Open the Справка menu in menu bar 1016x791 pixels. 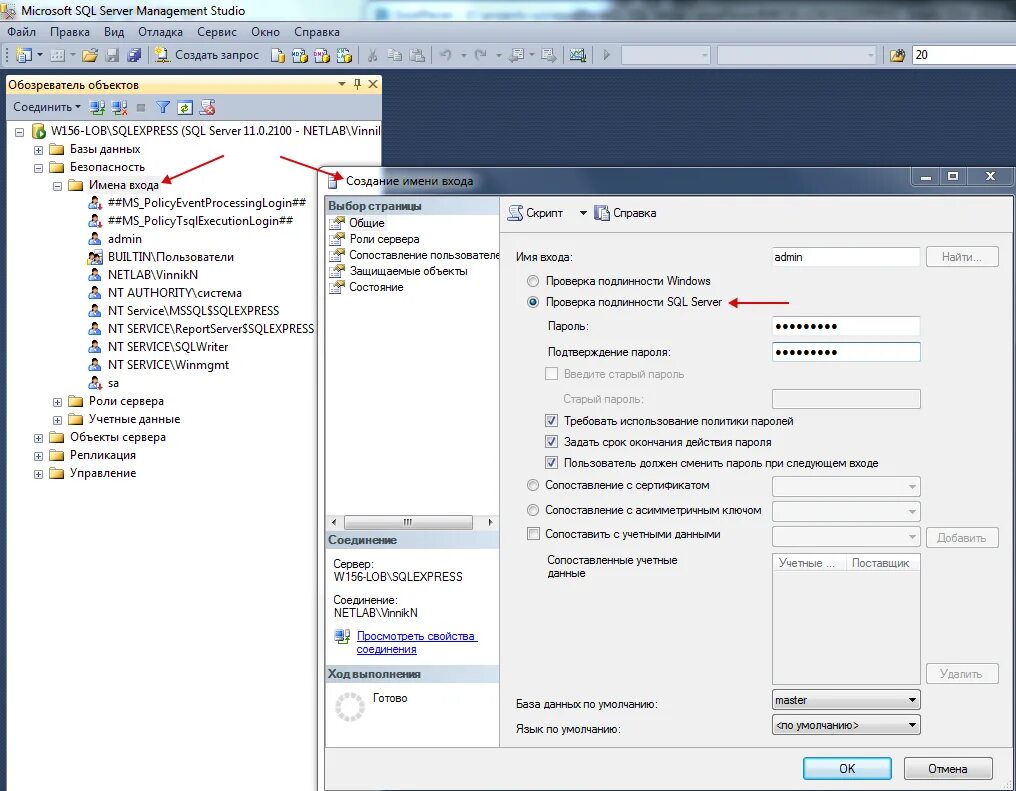[317, 32]
